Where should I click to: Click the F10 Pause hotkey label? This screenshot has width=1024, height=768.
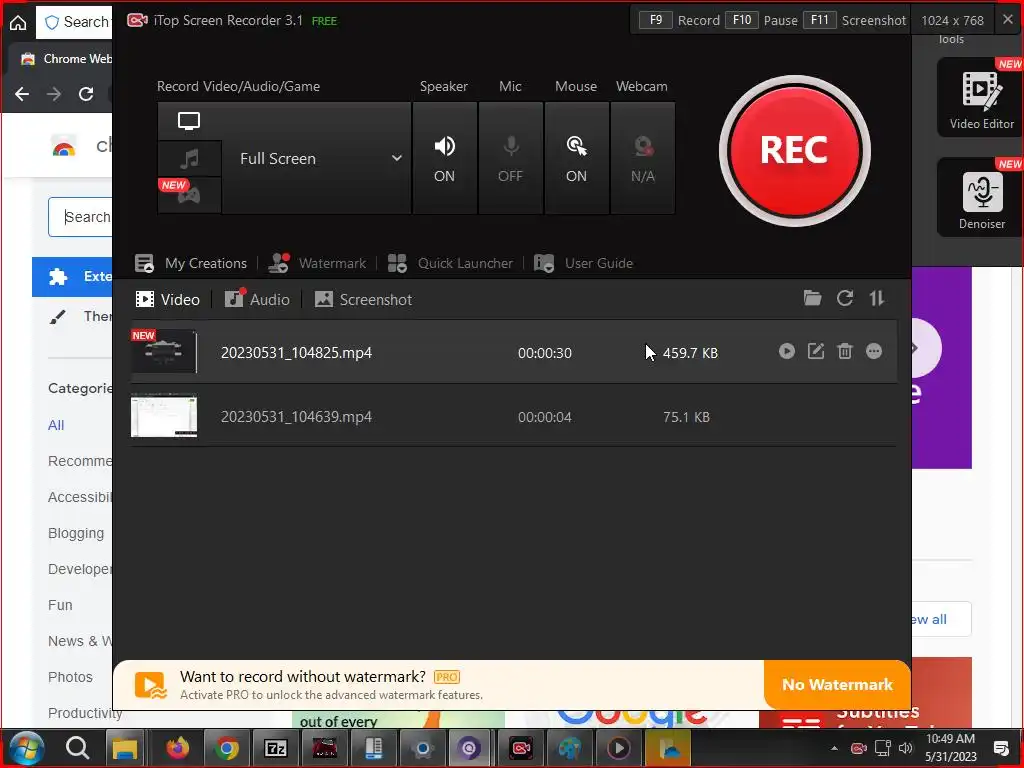pos(761,20)
